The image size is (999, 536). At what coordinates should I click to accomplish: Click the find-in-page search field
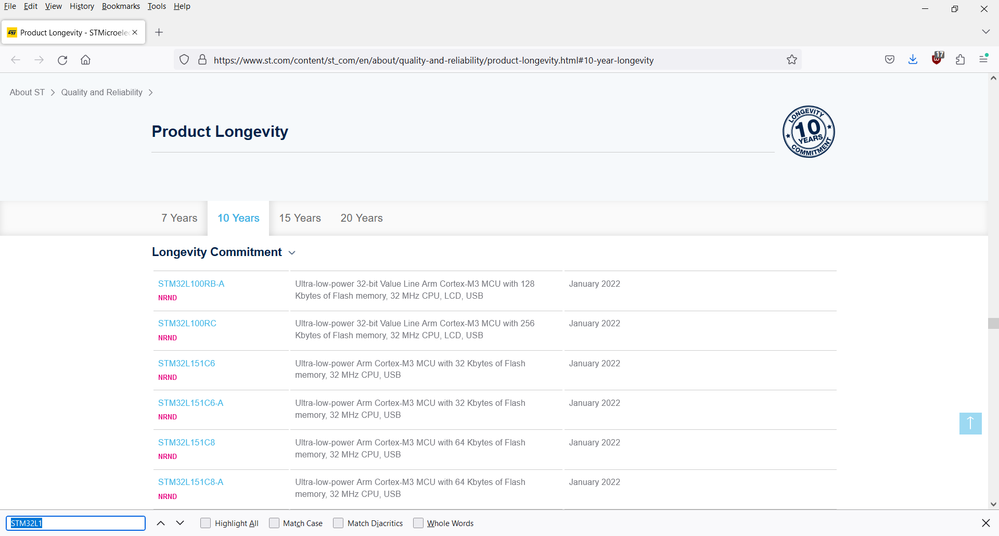(x=76, y=523)
